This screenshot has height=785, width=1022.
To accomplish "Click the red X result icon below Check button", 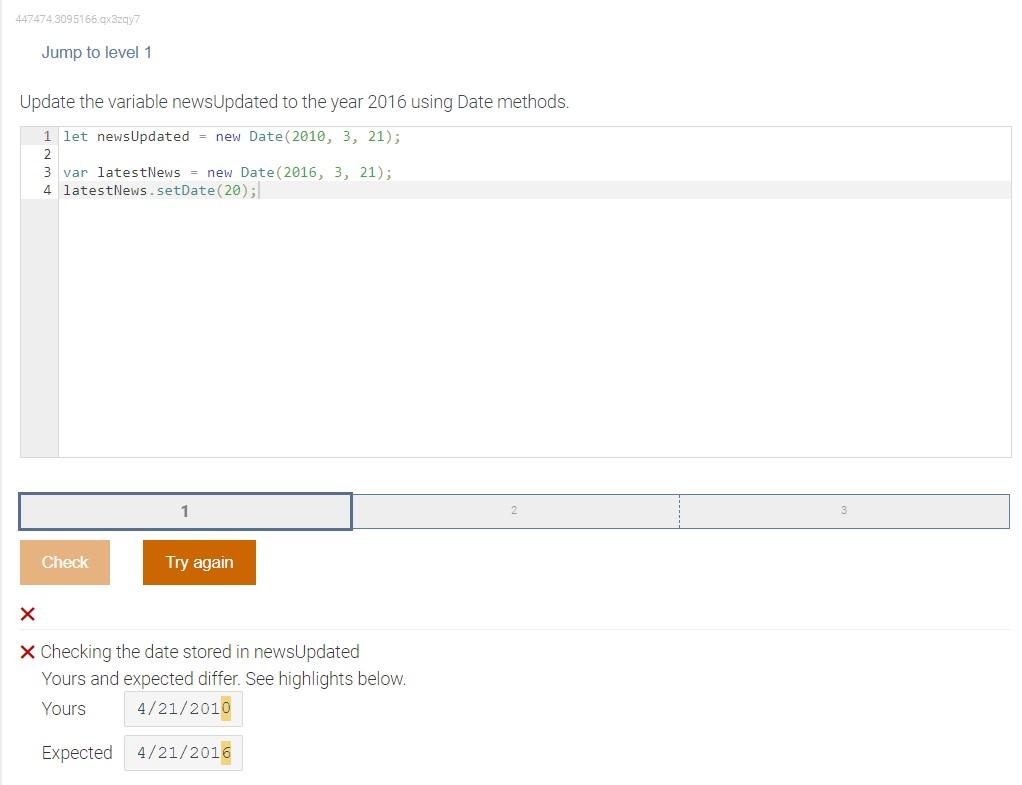I will [27, 614].
